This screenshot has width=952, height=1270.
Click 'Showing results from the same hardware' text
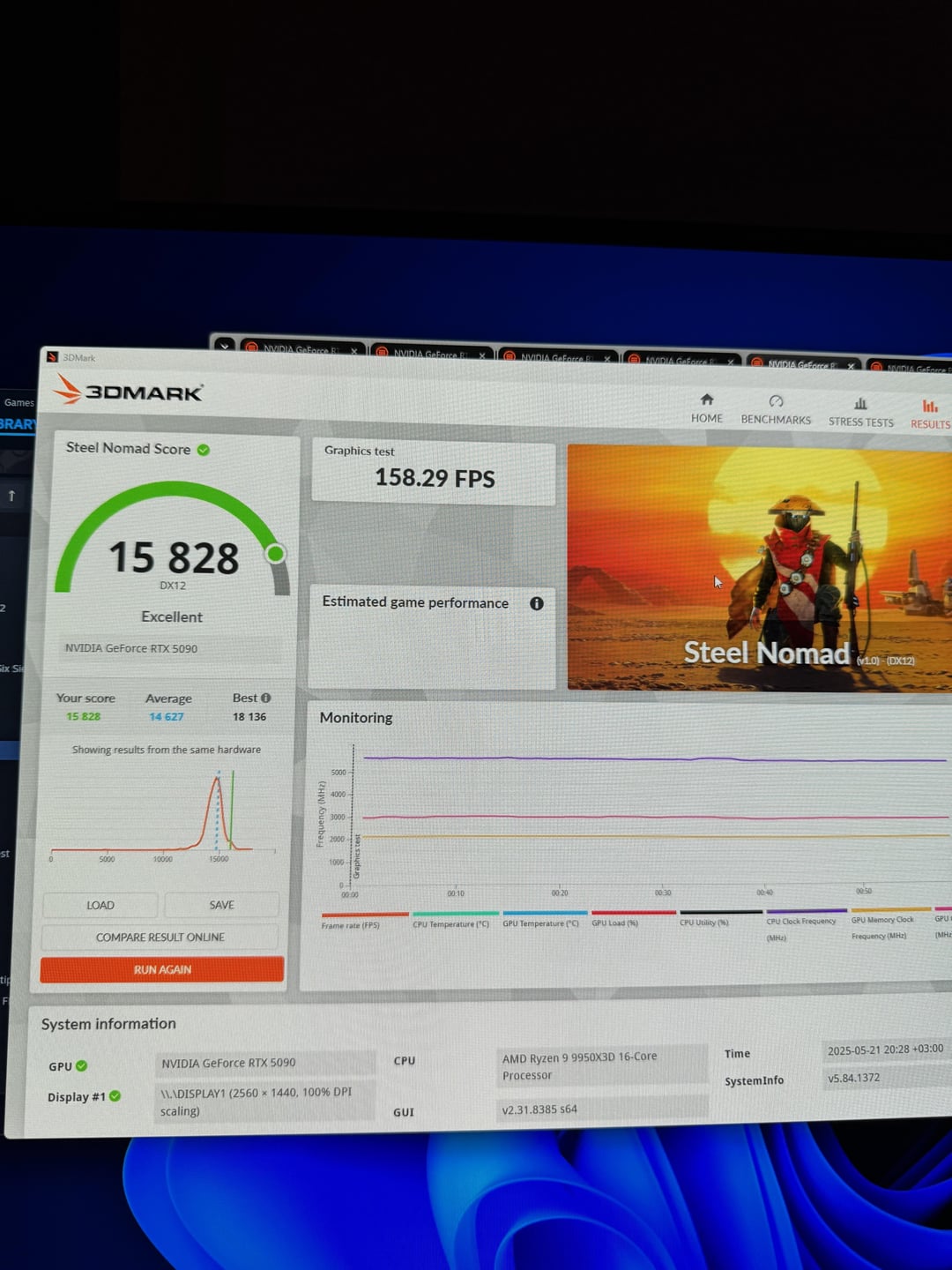click(167, 750)
